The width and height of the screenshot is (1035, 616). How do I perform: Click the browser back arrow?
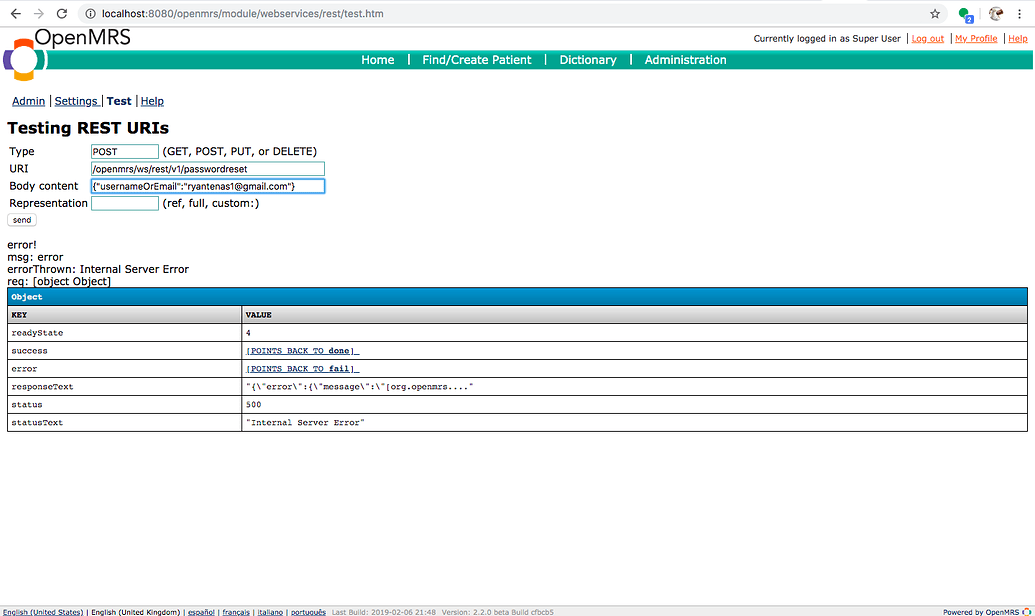[x=15, y=14]
